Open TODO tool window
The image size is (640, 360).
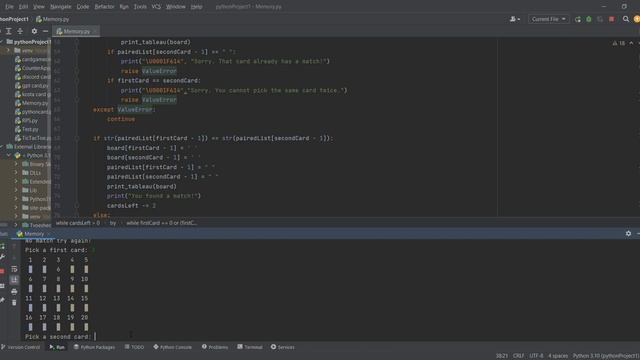tap(134, 347)
